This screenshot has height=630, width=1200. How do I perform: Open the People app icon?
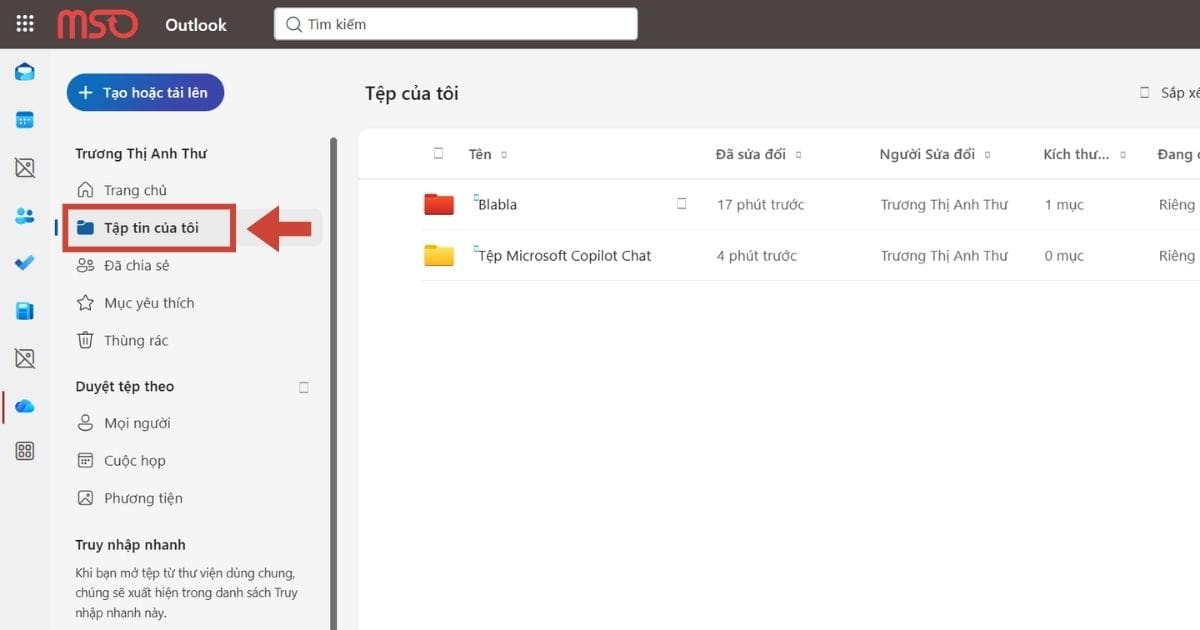tap(25, 216)
